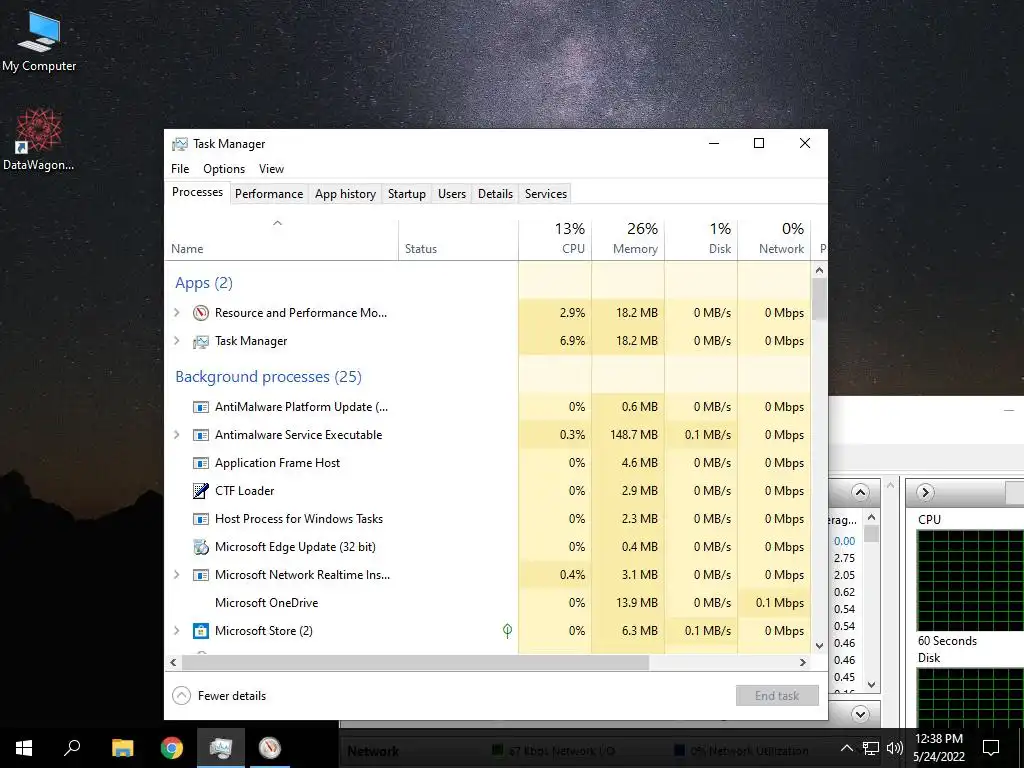
Task: Click the Task Manager process row icon
Action: click(x=200, y=341)
